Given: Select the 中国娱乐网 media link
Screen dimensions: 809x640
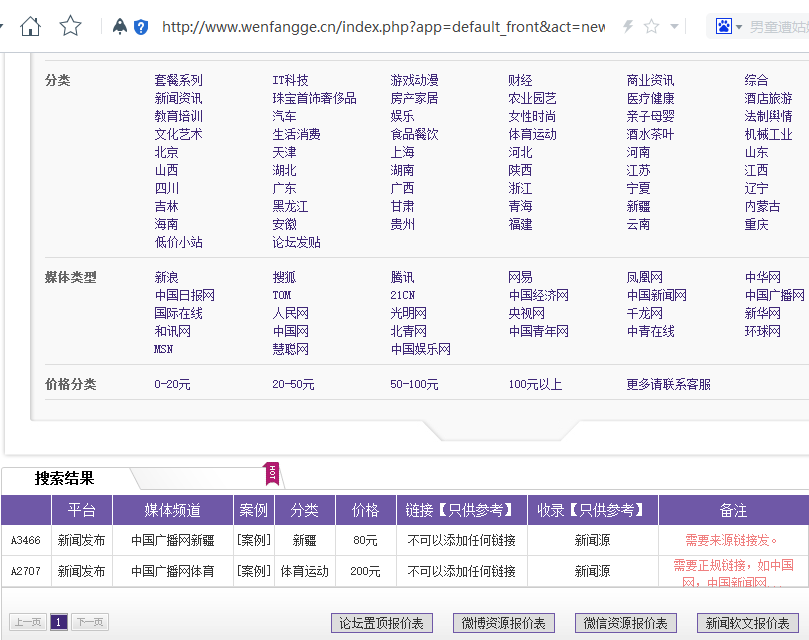Looking at the screenshot, I should coord(420,349).
